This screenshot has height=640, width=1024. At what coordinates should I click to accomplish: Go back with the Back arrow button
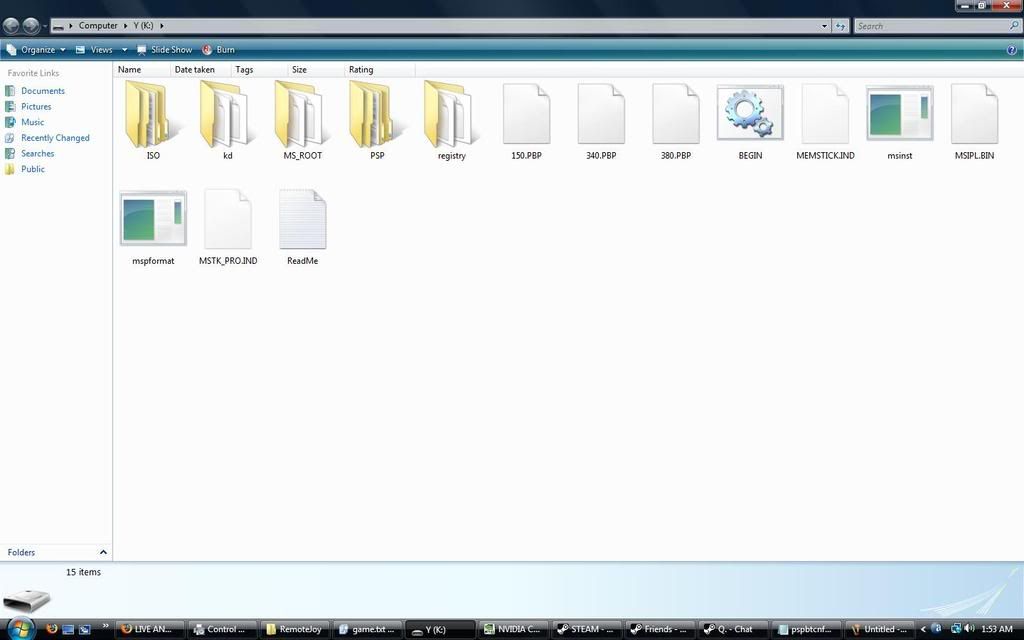11,25
